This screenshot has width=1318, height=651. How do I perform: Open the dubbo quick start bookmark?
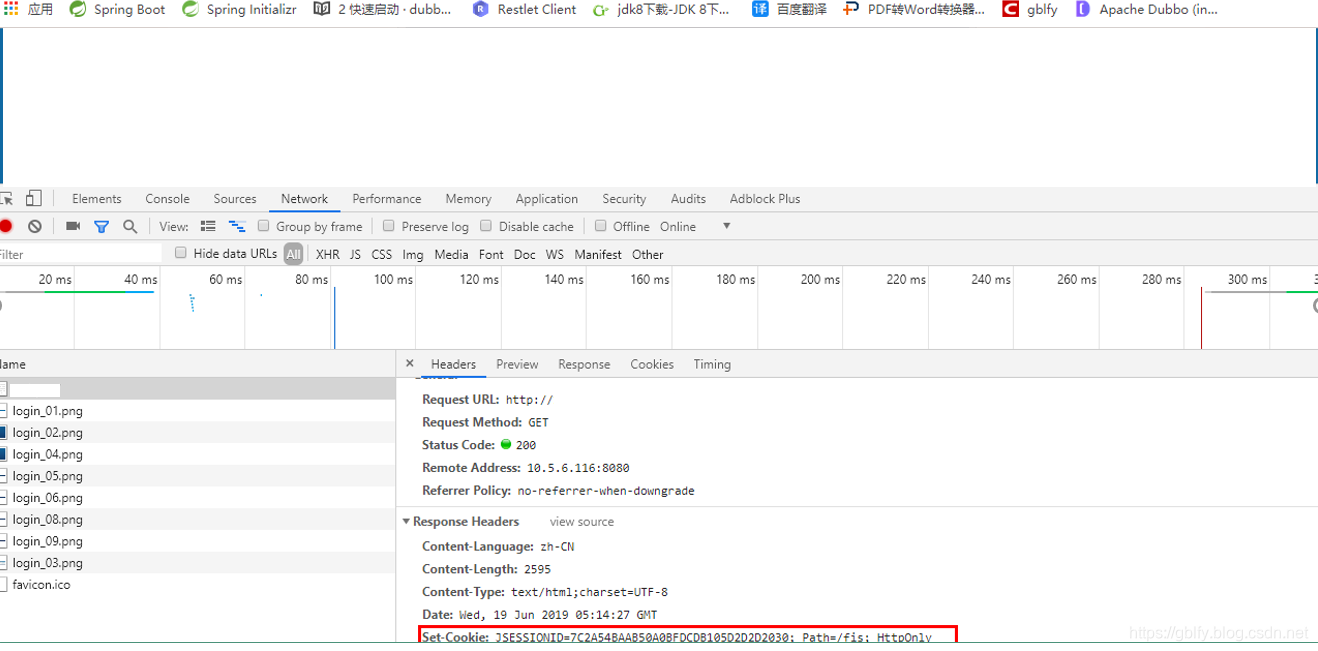click(382, 9)
